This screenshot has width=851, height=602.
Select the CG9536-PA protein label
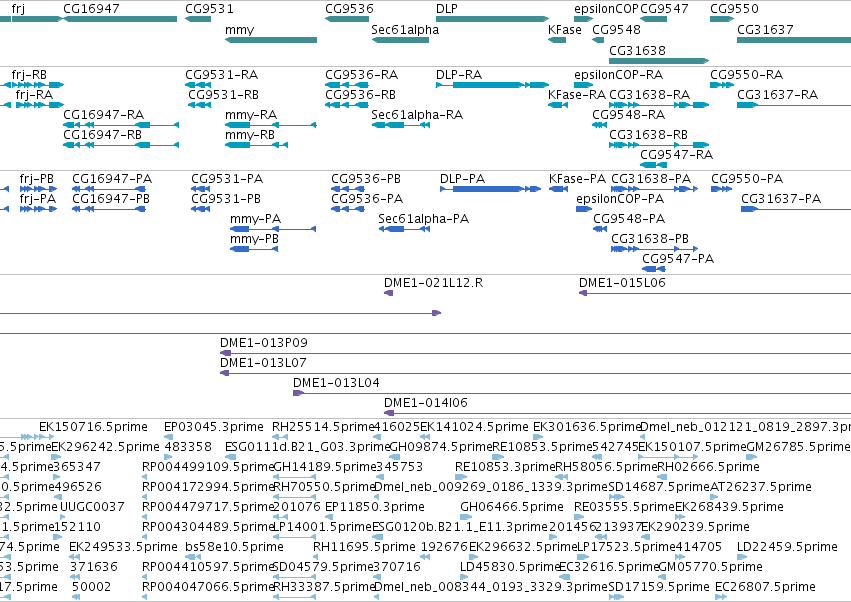pyautogui.click(x=367, y=199)
